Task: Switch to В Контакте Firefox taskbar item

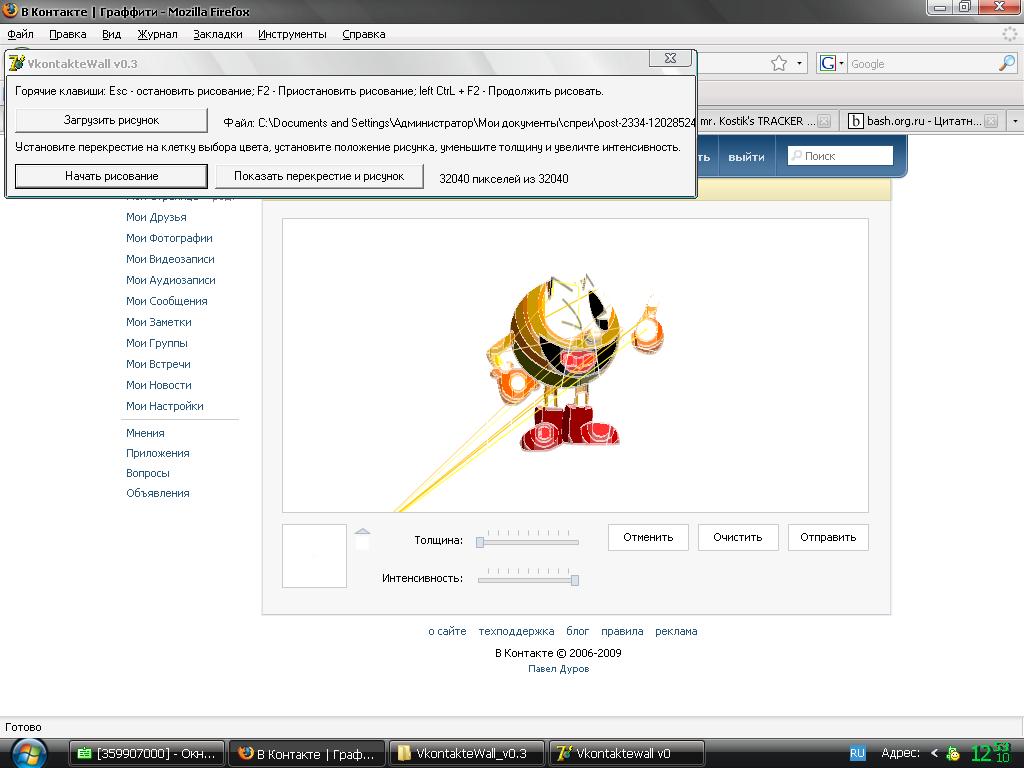Action: pos(306,753)
